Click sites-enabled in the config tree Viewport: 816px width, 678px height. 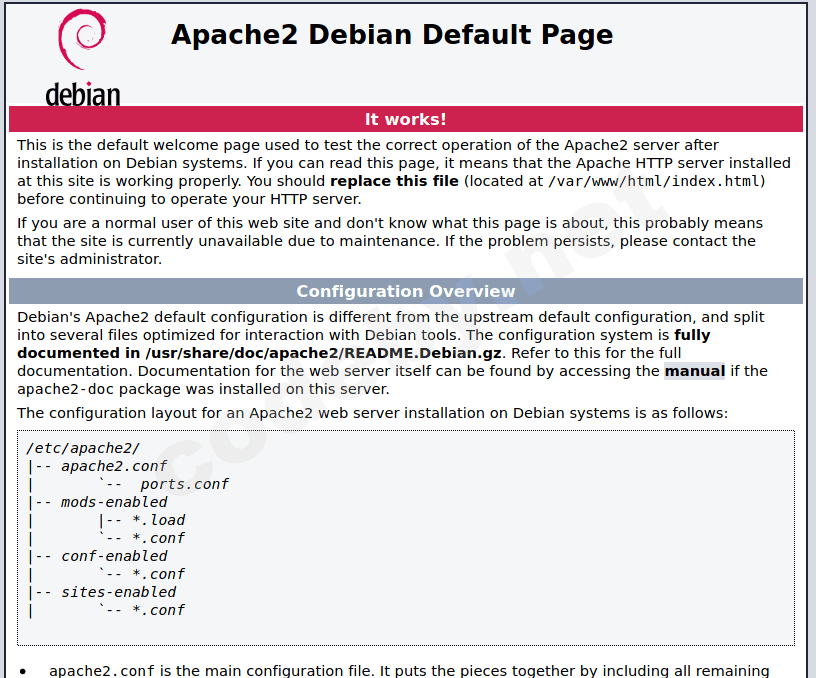pos(119,592)
